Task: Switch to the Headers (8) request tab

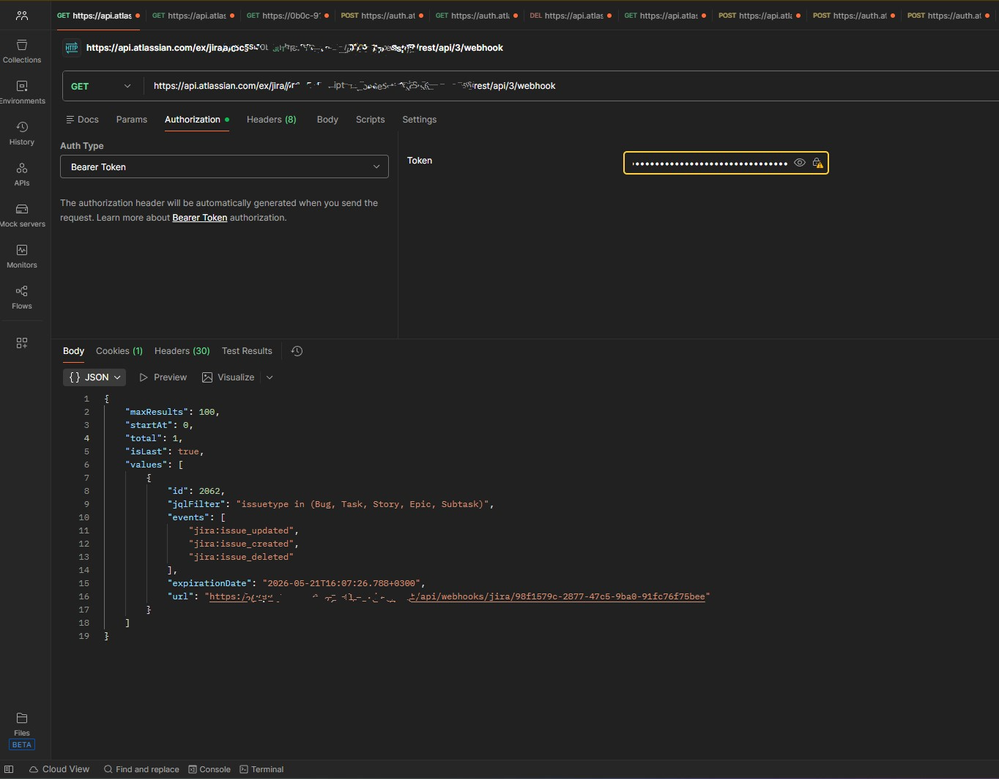Action: tap(271, 119)
